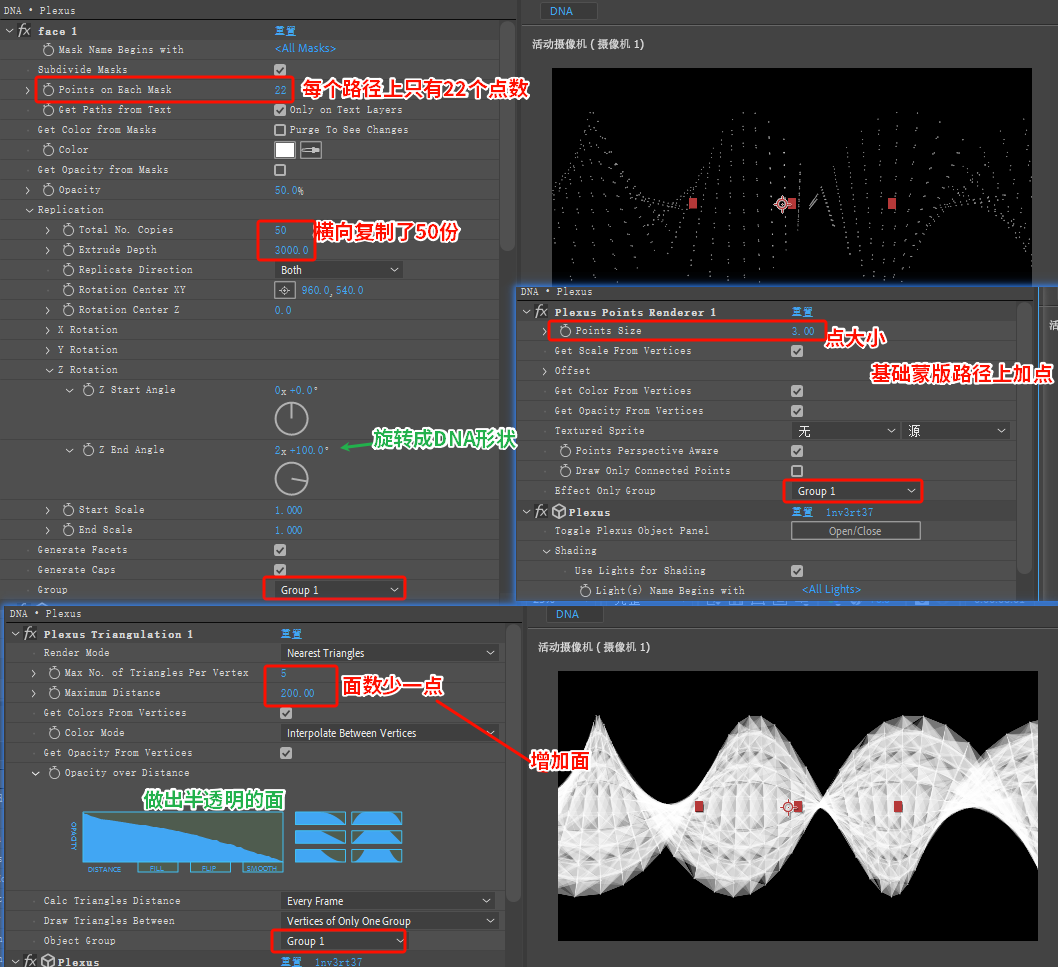Image resolution: width=1058 pixels, height=967 pixels.
Task: Toggle stopwatch for Z Start Angle
Action: pyautogui.click(x=88, y=390)
